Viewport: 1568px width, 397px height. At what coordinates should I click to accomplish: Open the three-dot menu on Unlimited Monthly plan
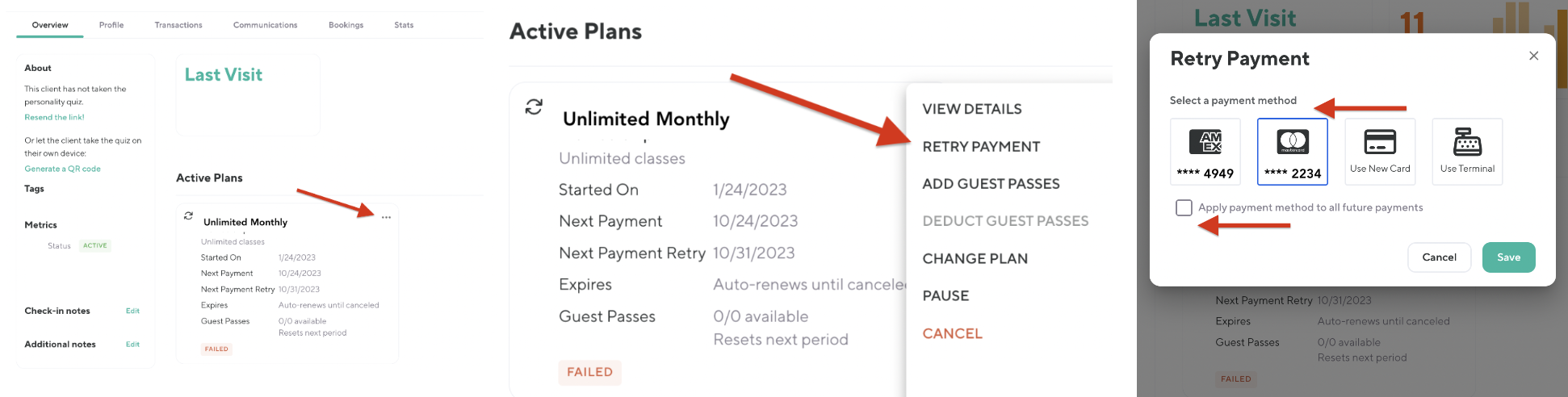(386, 218)
